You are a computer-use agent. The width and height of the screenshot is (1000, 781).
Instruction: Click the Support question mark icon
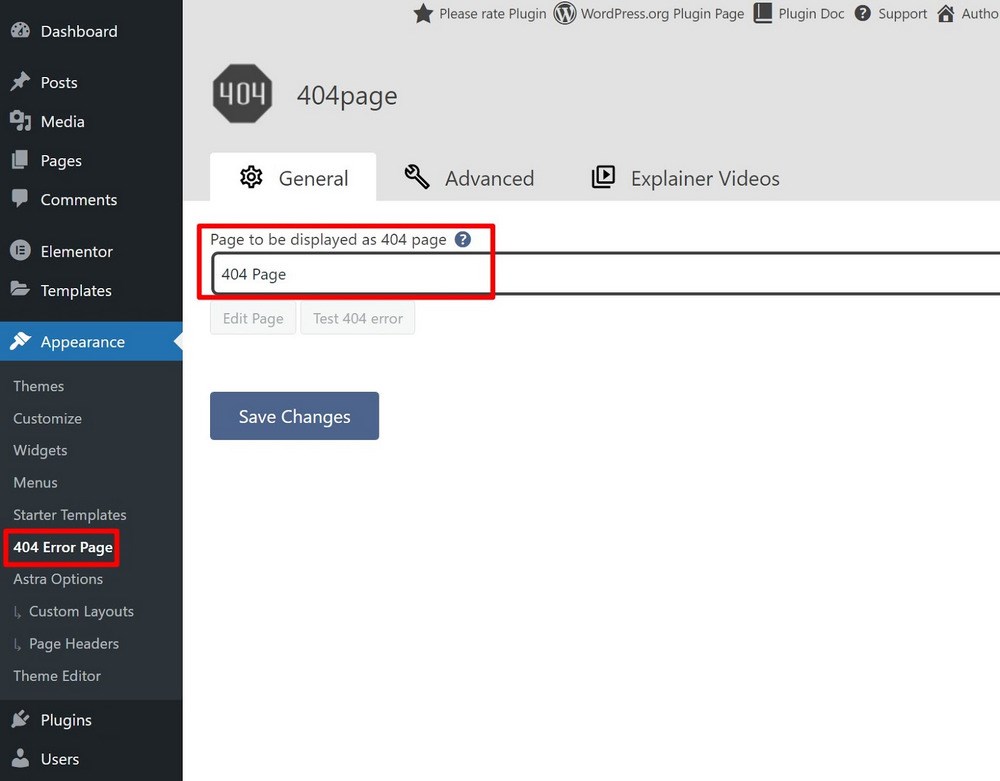coord(862,13)
